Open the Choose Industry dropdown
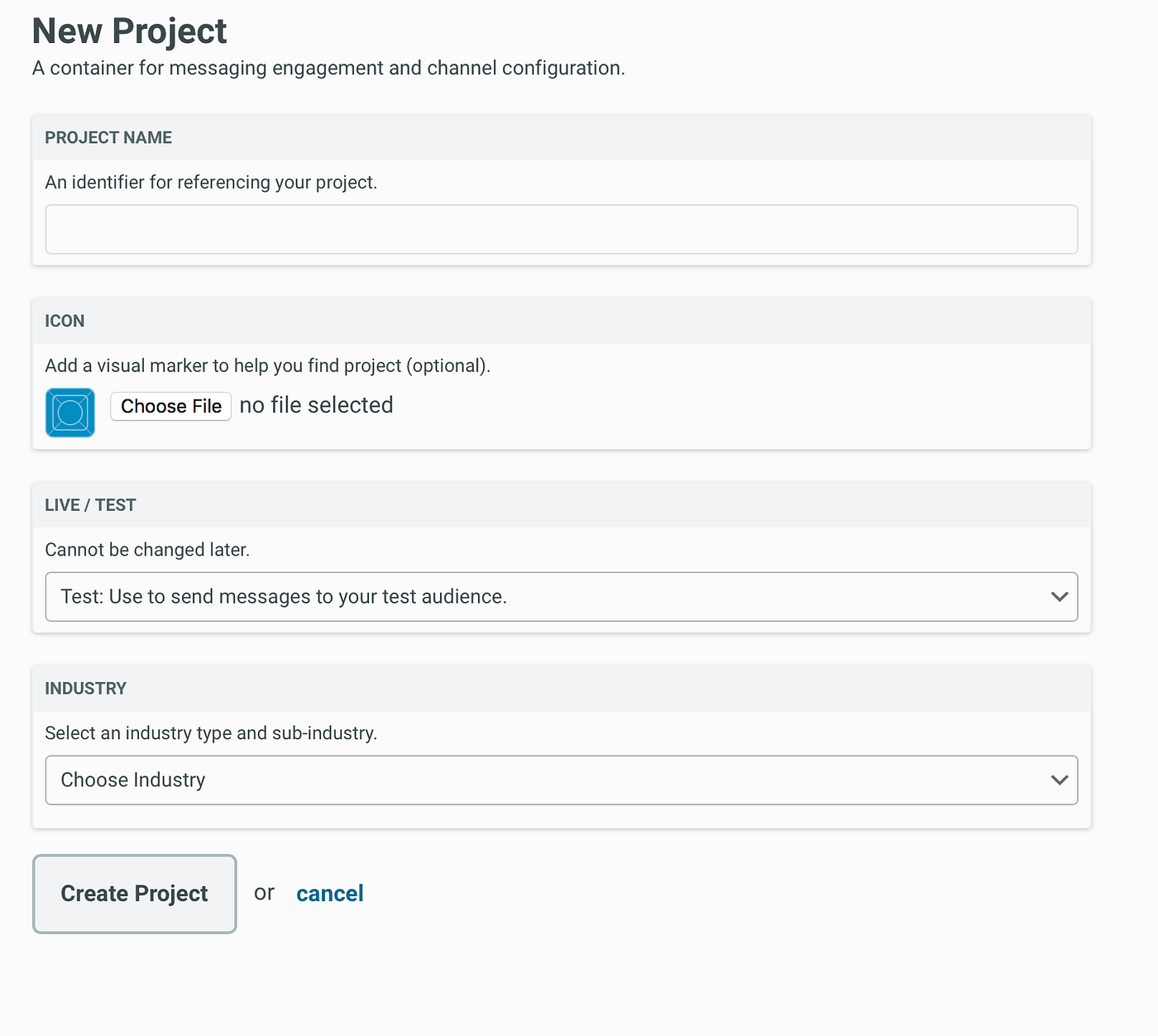The height and width of the screenshot is (1036, 1158). (546, 780)
